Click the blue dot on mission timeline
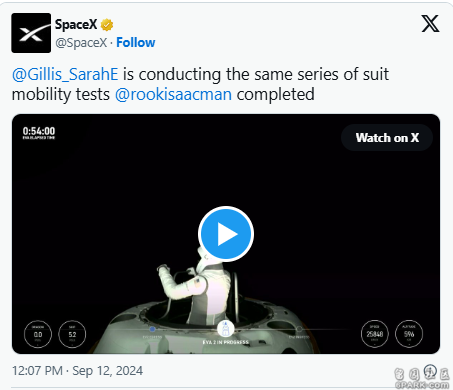The image size is (453, 390). point(152,329)
